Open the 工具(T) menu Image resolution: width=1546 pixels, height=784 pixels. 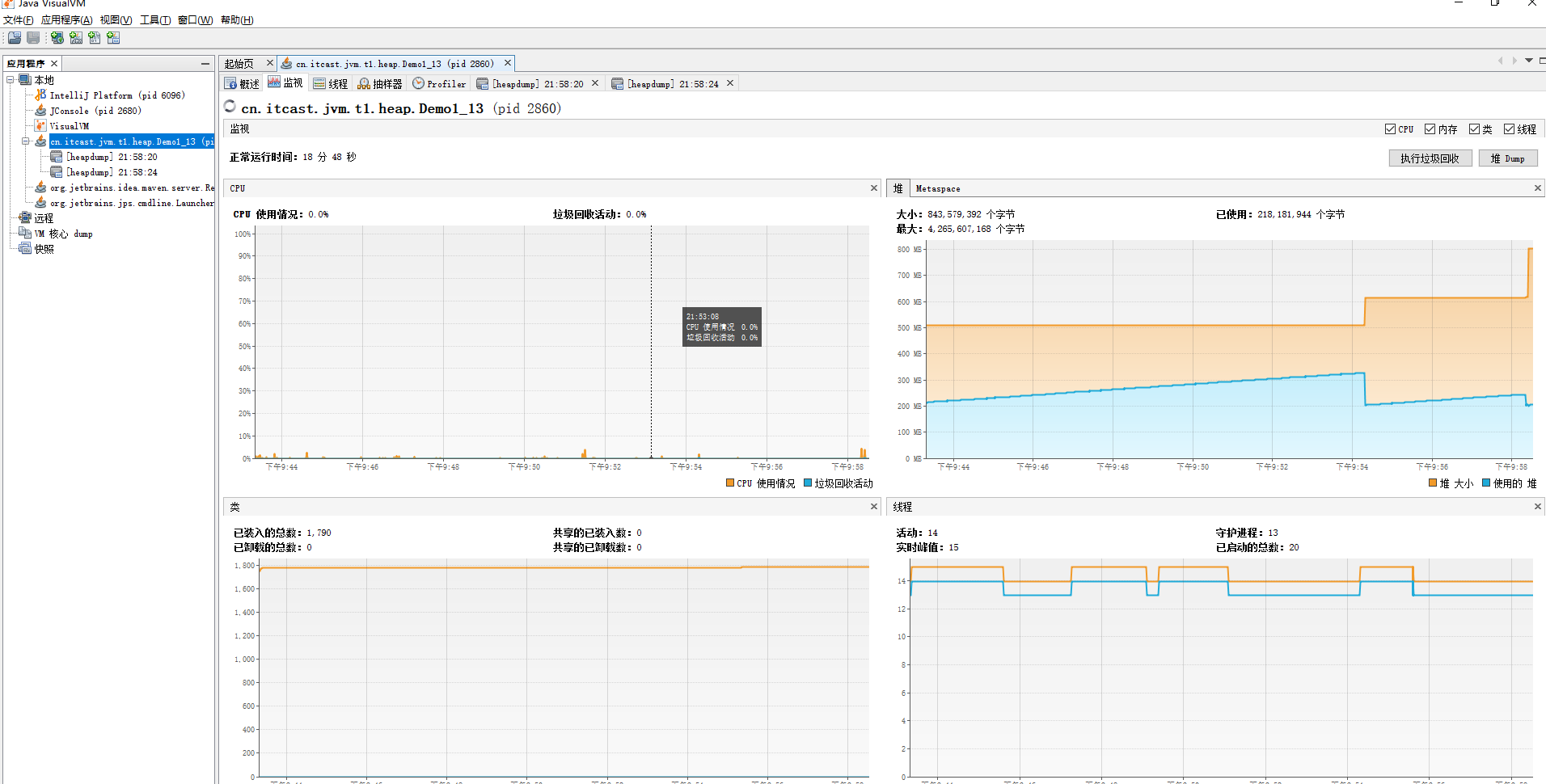pos(155,20)
